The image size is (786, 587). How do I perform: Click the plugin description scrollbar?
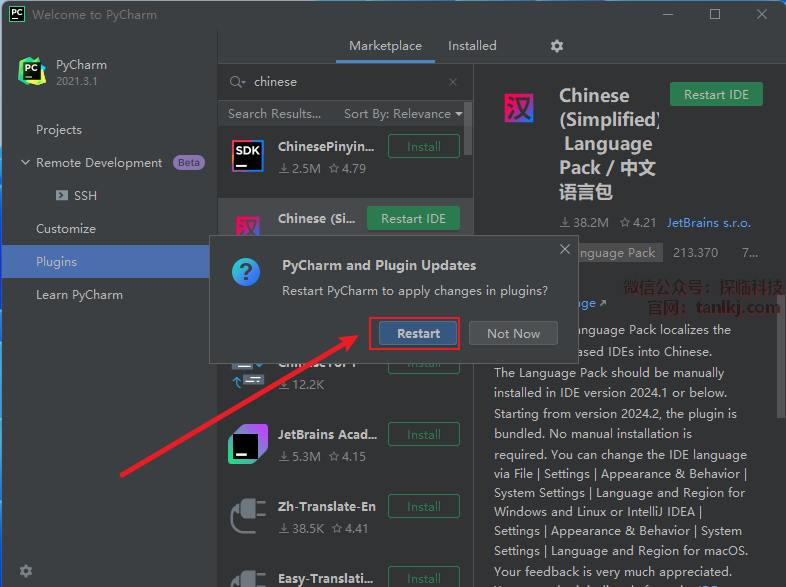coord(780,358)
